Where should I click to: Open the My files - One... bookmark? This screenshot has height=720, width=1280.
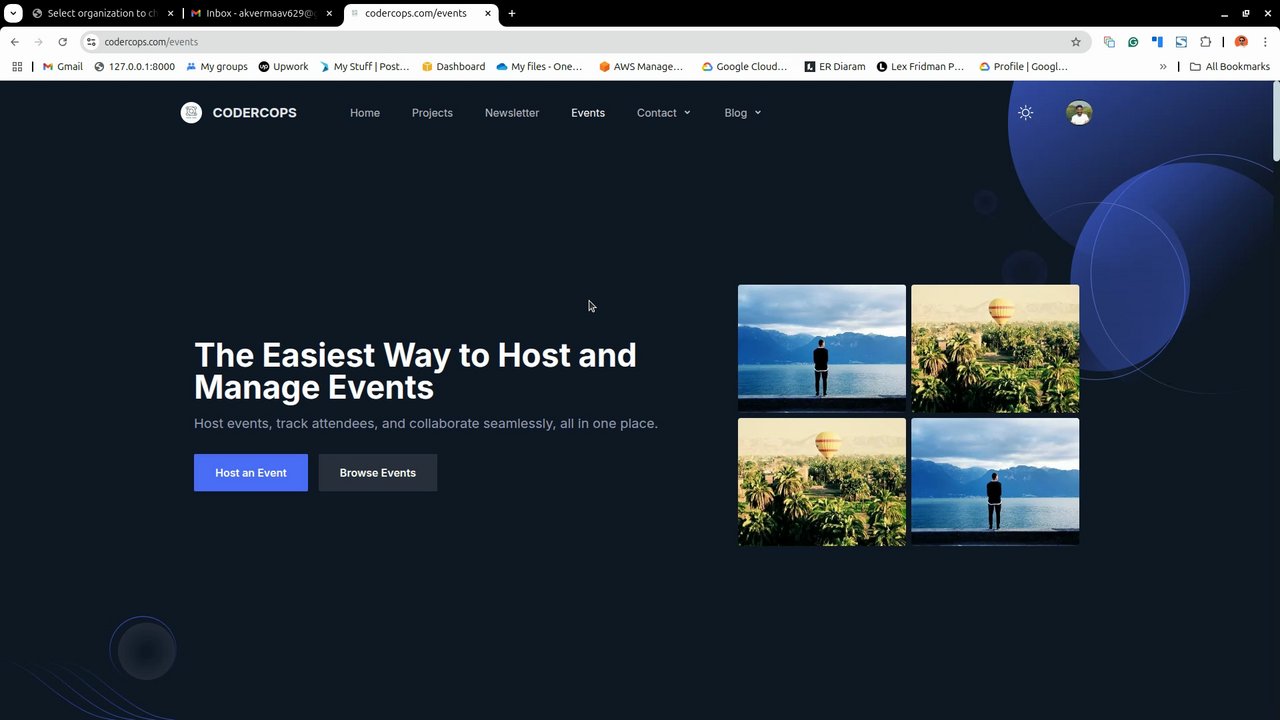539,67
